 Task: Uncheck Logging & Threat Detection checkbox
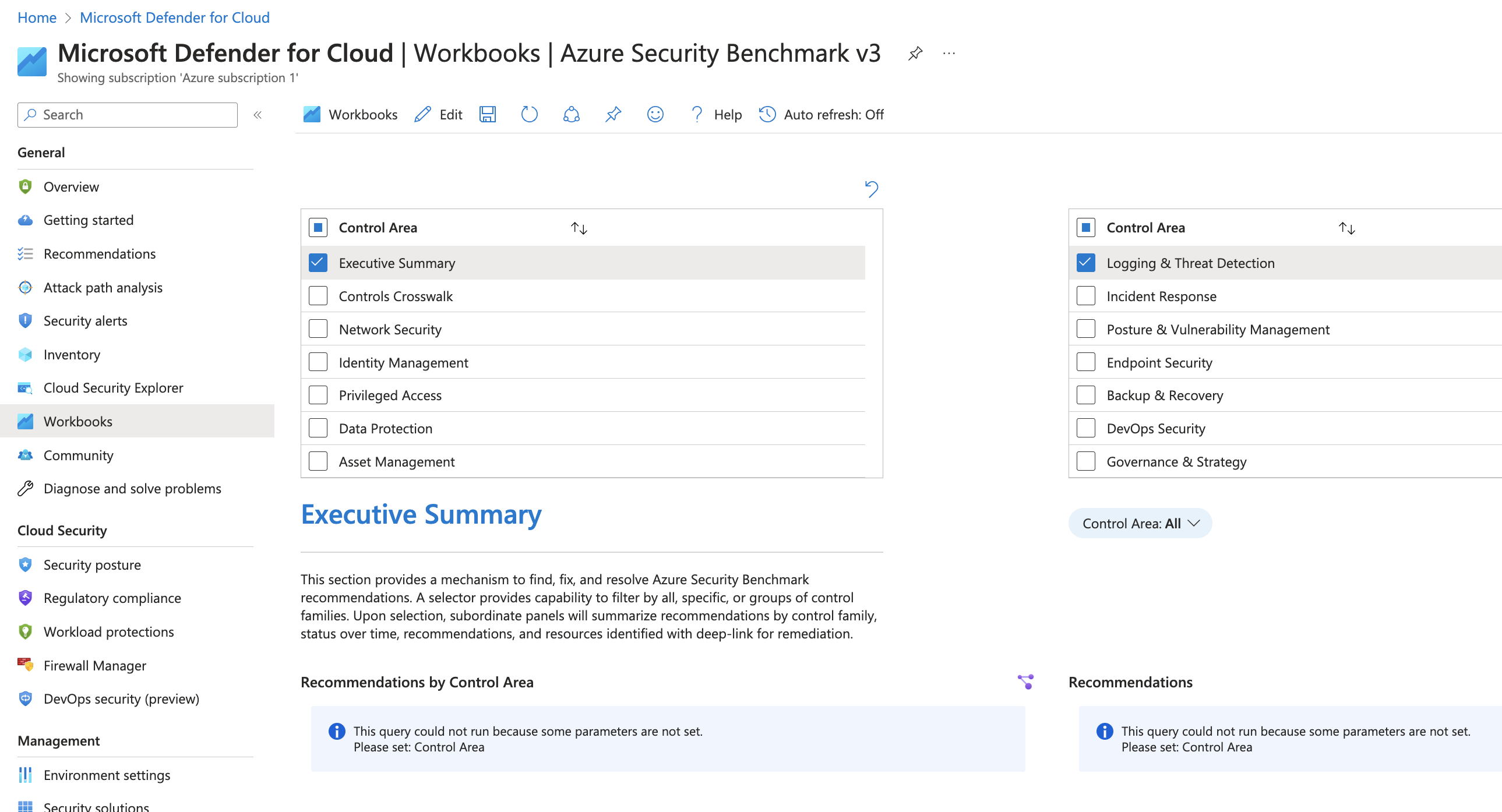tap(1085, 263)
